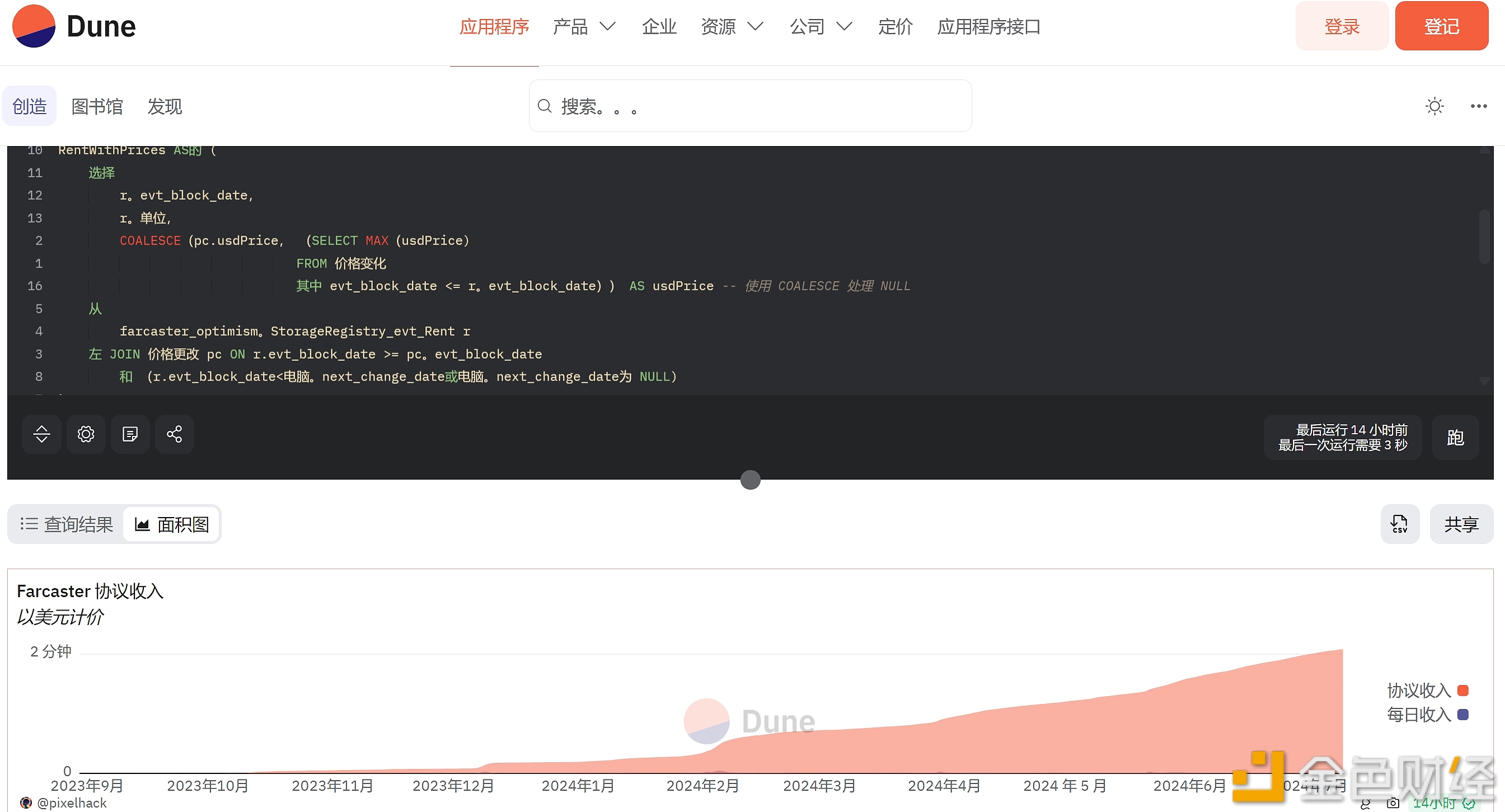
Task: Download results with the CSV icon
Action: [1399, 524]
